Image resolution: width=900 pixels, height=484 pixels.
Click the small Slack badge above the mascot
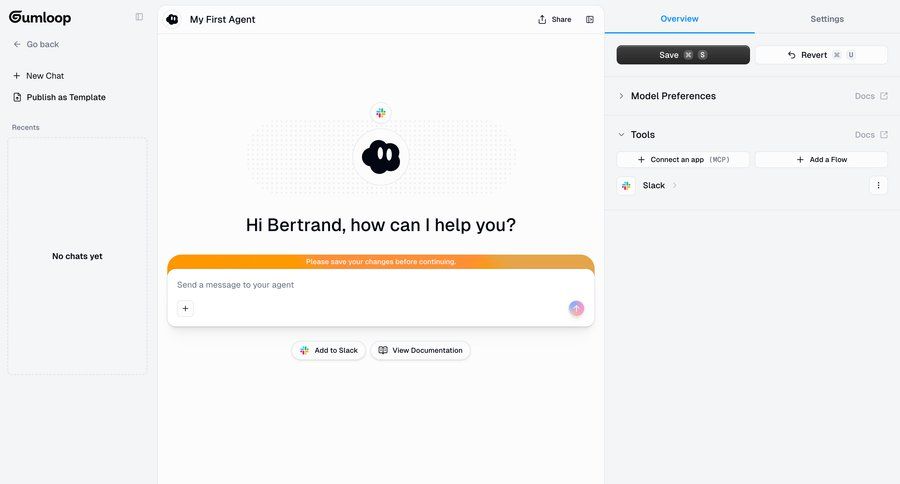[381, 113]
